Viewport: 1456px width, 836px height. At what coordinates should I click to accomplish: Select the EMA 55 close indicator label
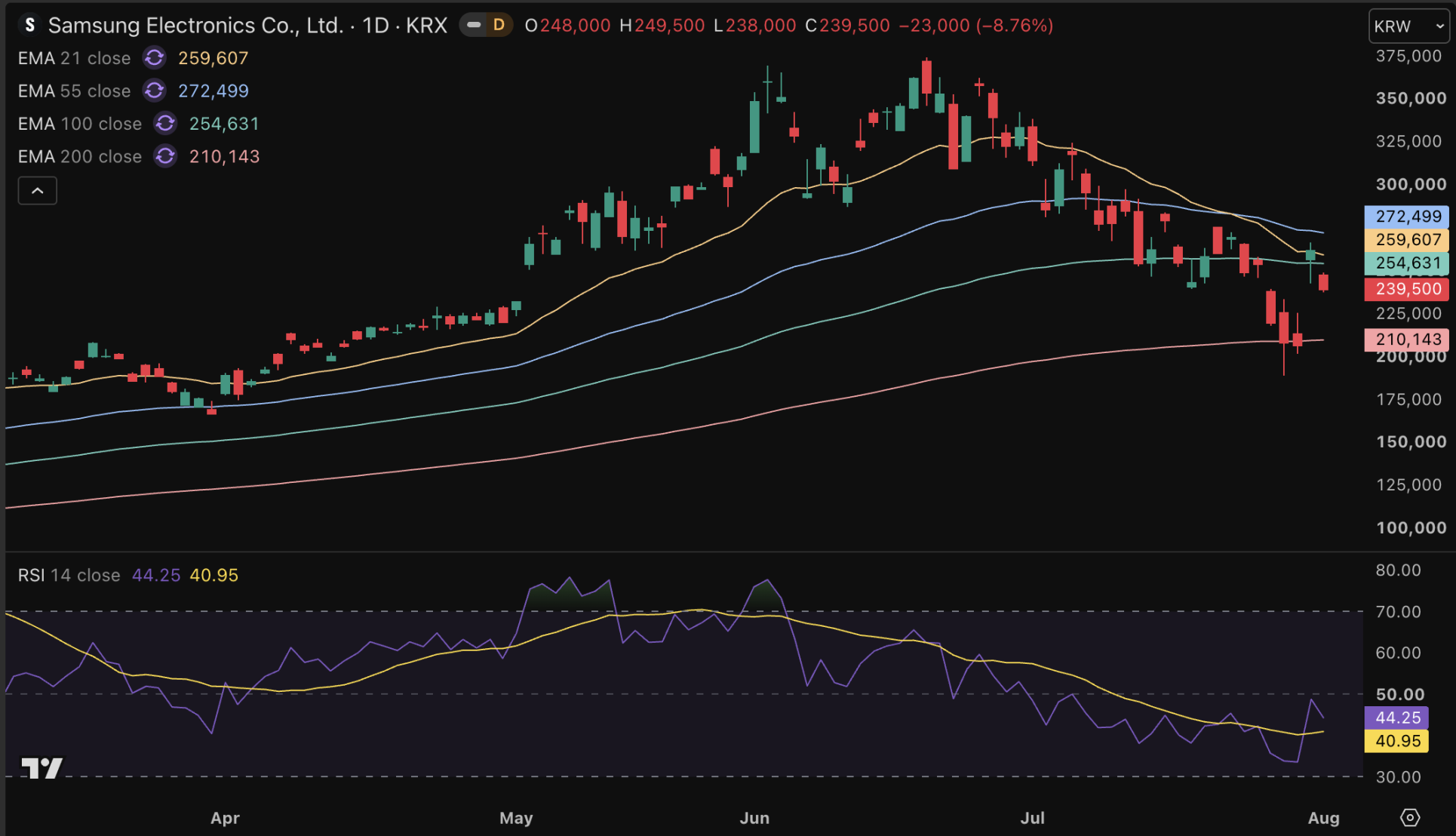(x=74, y=91)
